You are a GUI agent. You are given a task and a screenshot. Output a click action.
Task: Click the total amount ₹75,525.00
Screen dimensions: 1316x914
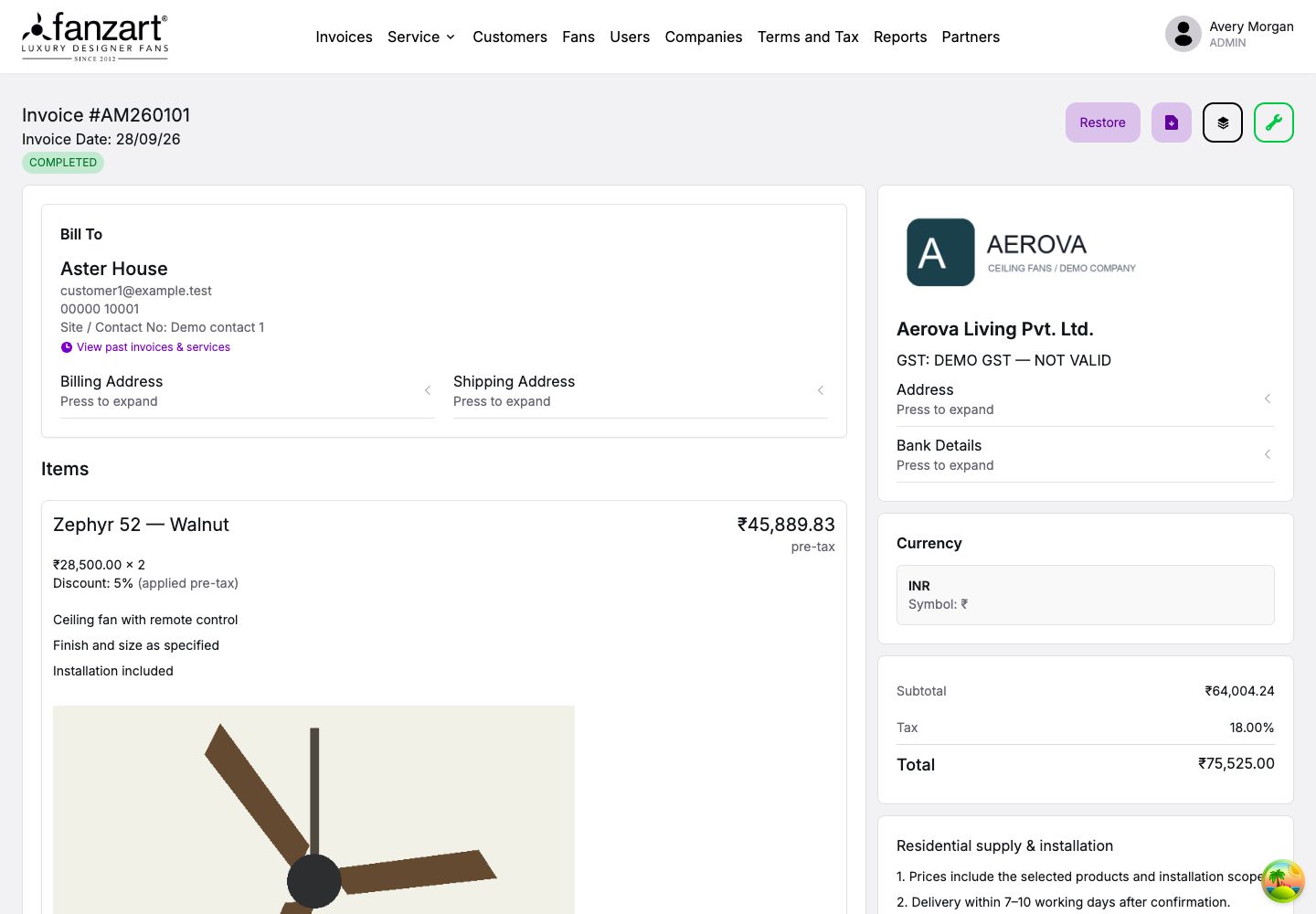tap(1236, 763)
